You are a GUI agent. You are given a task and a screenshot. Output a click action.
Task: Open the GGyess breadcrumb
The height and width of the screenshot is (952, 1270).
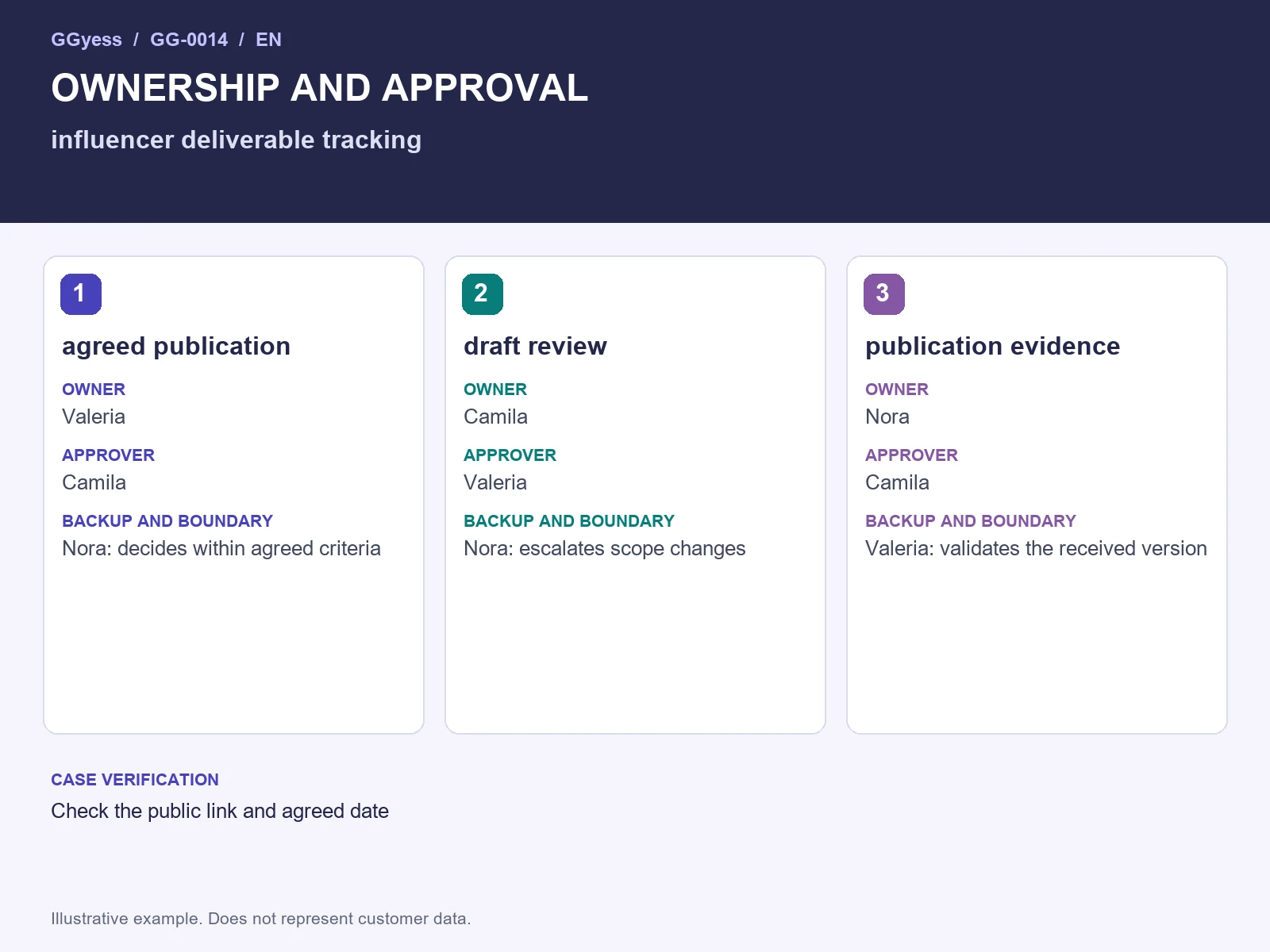(x=87, y=40)
